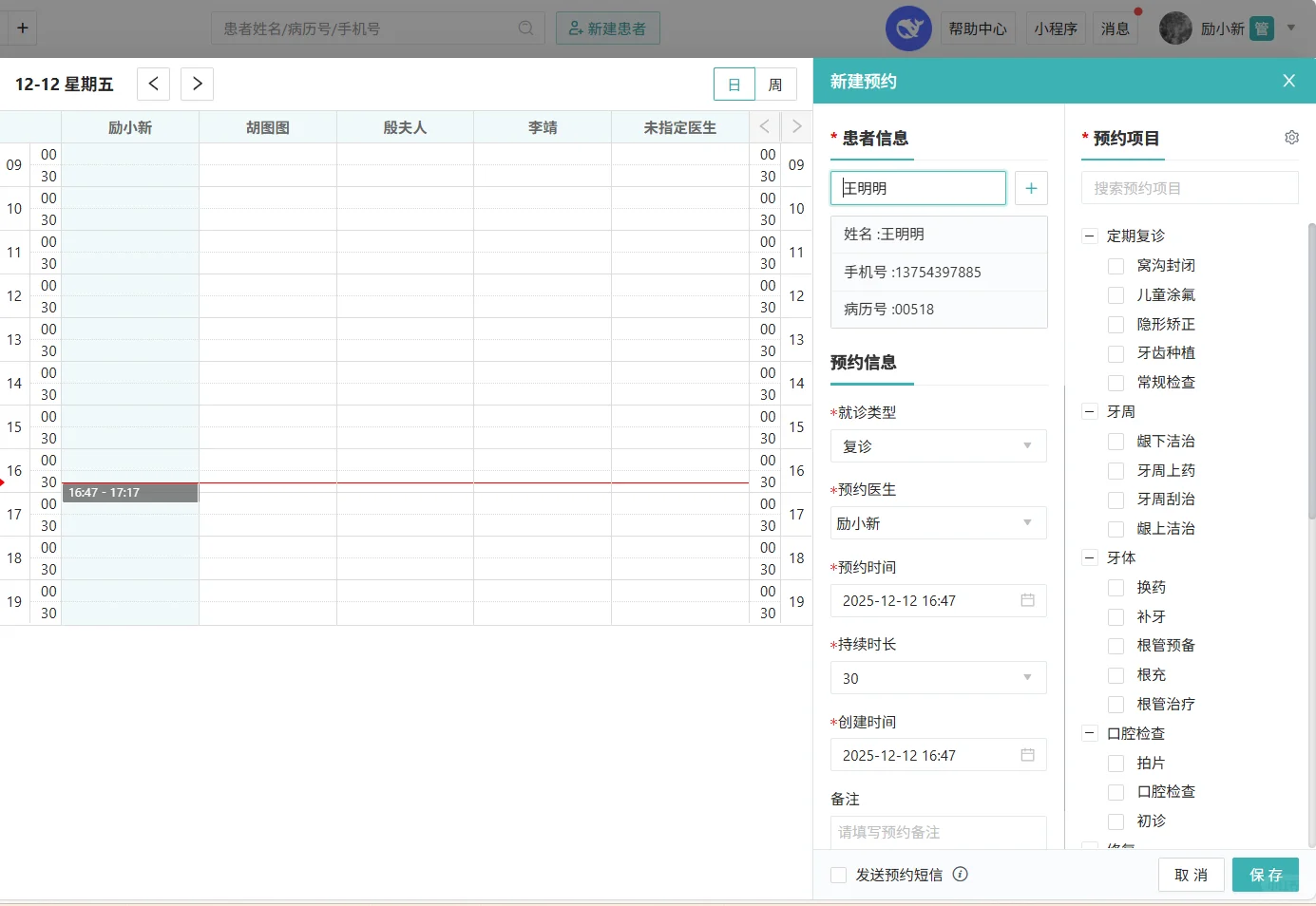Go to next day using the right arrow

tap(197, 84)
